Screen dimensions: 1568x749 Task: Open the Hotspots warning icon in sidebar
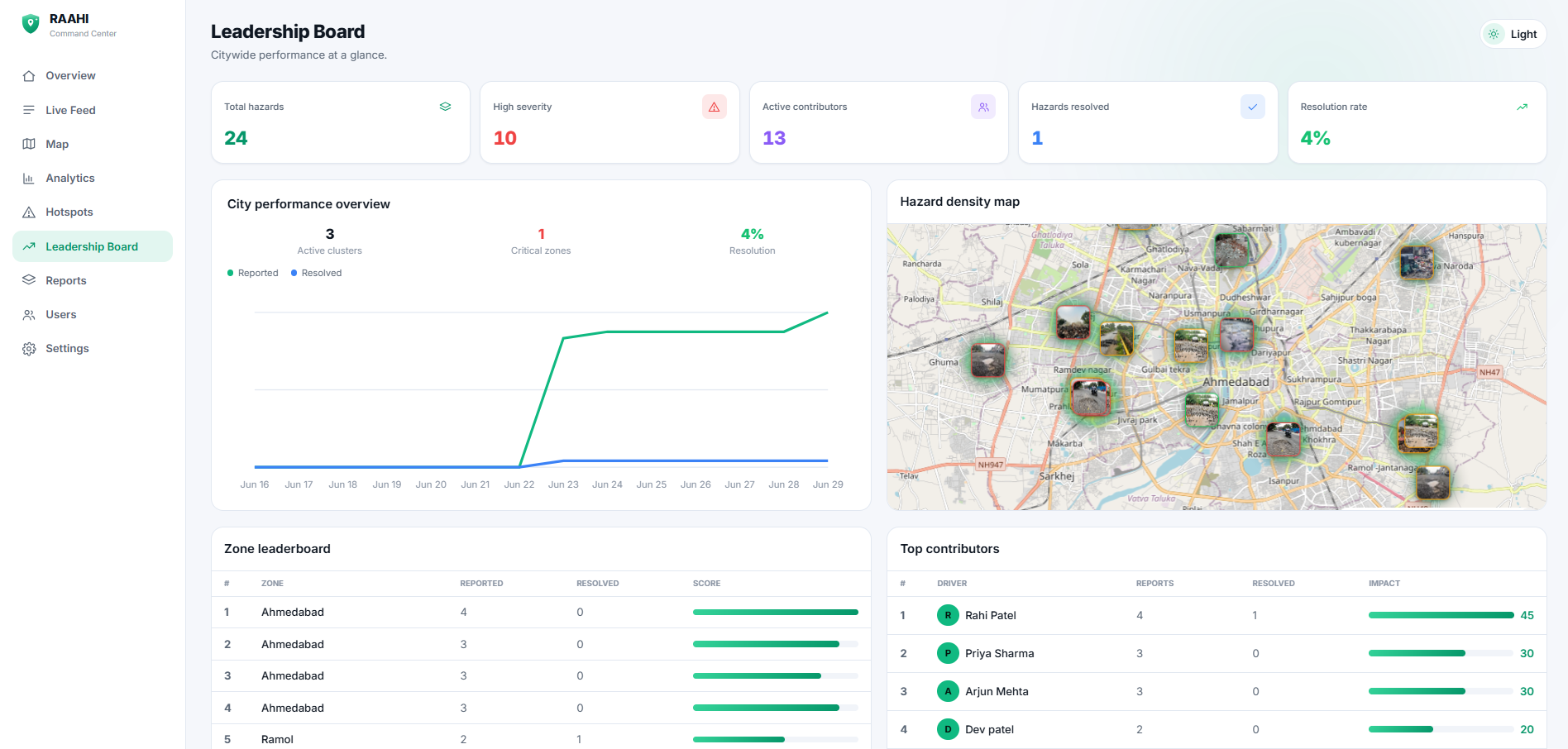[29, 212]
